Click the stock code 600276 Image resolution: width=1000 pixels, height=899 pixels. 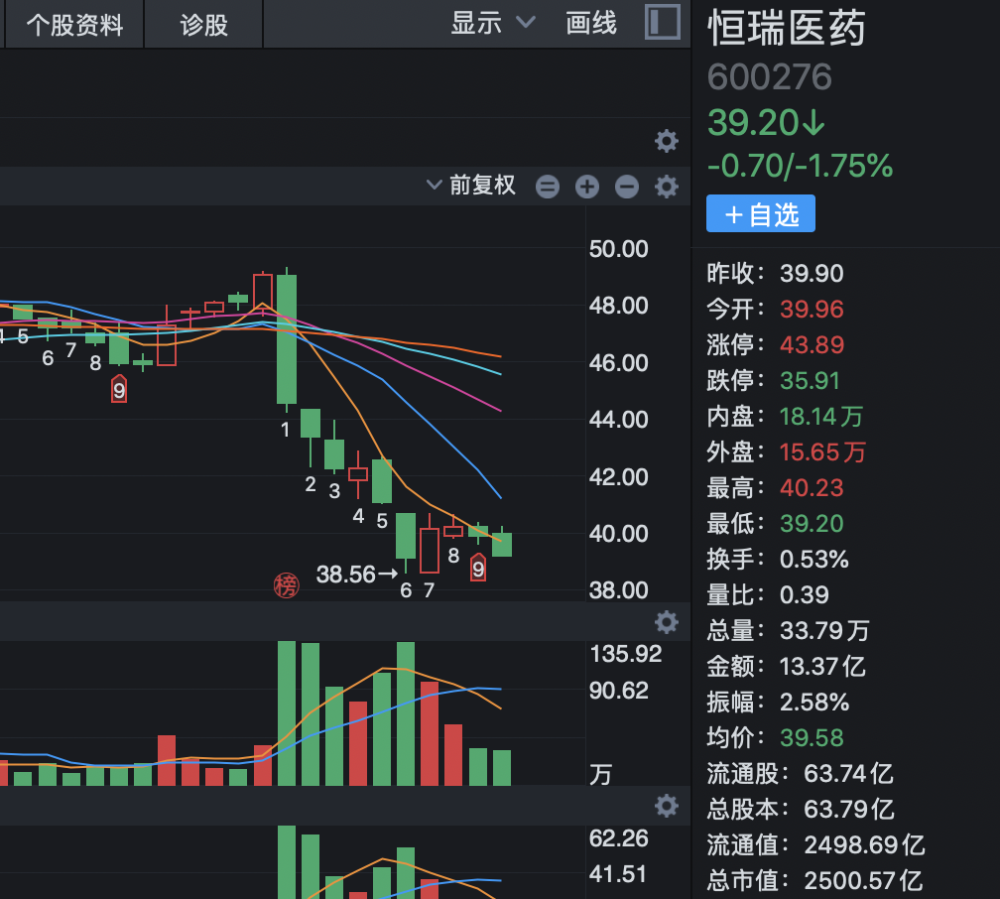pyautogui.click(x=769, y=78)
